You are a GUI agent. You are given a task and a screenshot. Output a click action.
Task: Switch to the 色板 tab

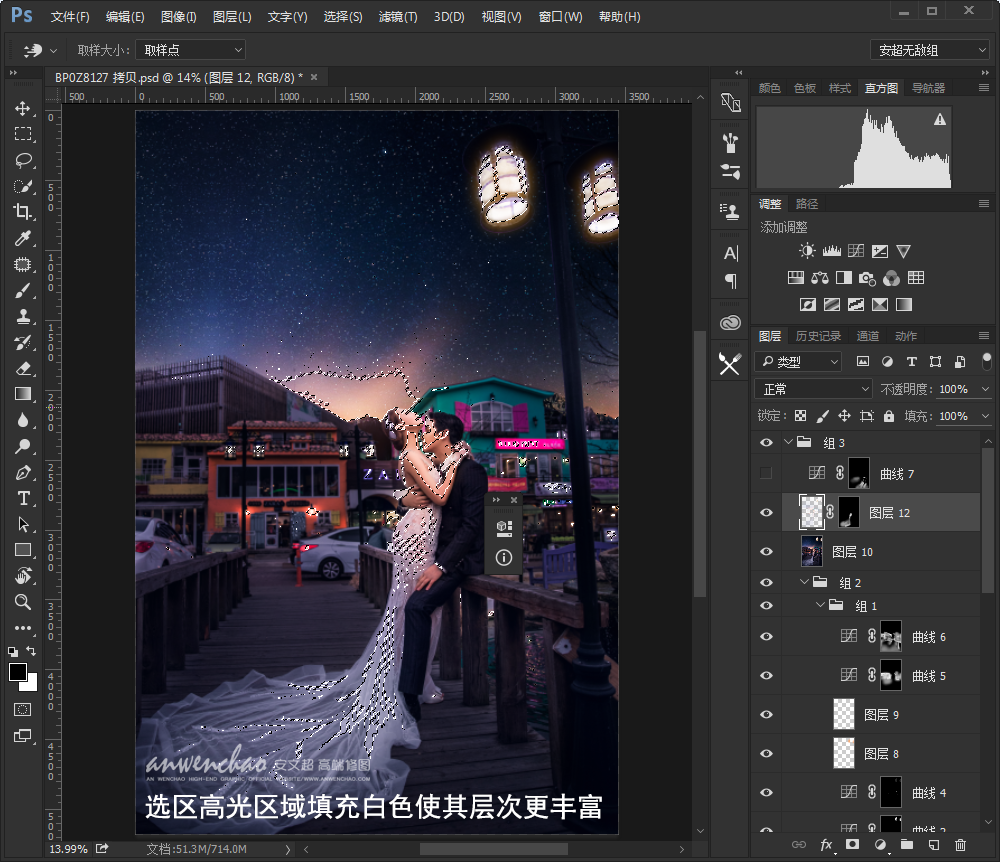[x=805, y=88]
